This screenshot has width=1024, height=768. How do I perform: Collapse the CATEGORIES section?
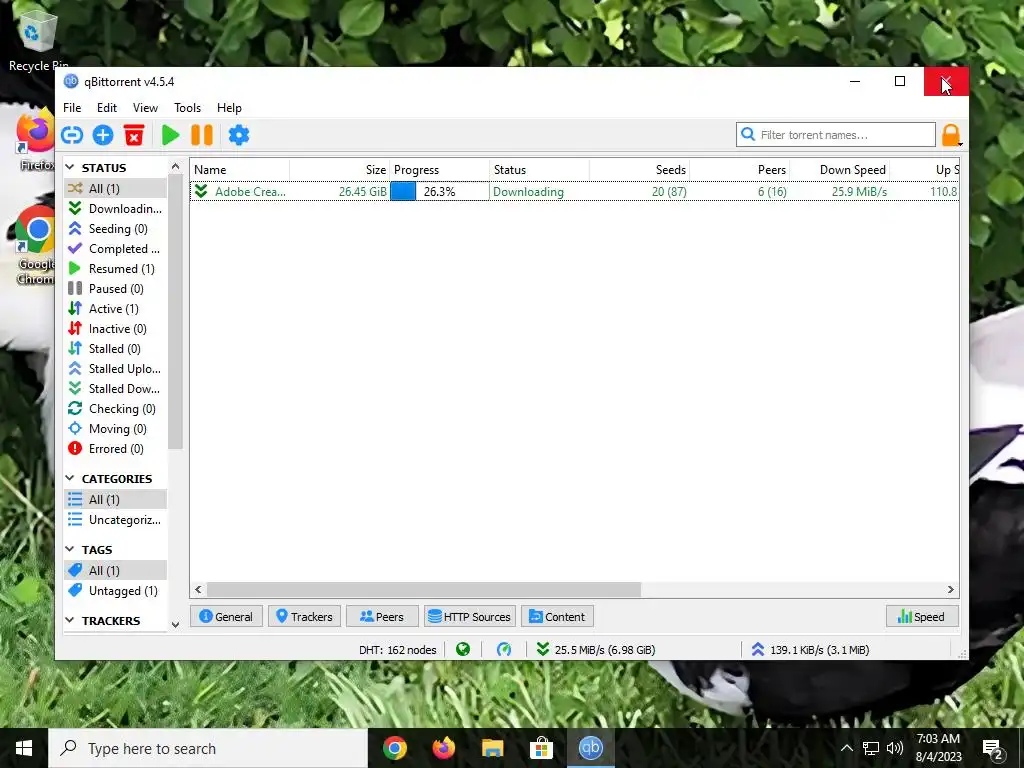coord(70,479)
